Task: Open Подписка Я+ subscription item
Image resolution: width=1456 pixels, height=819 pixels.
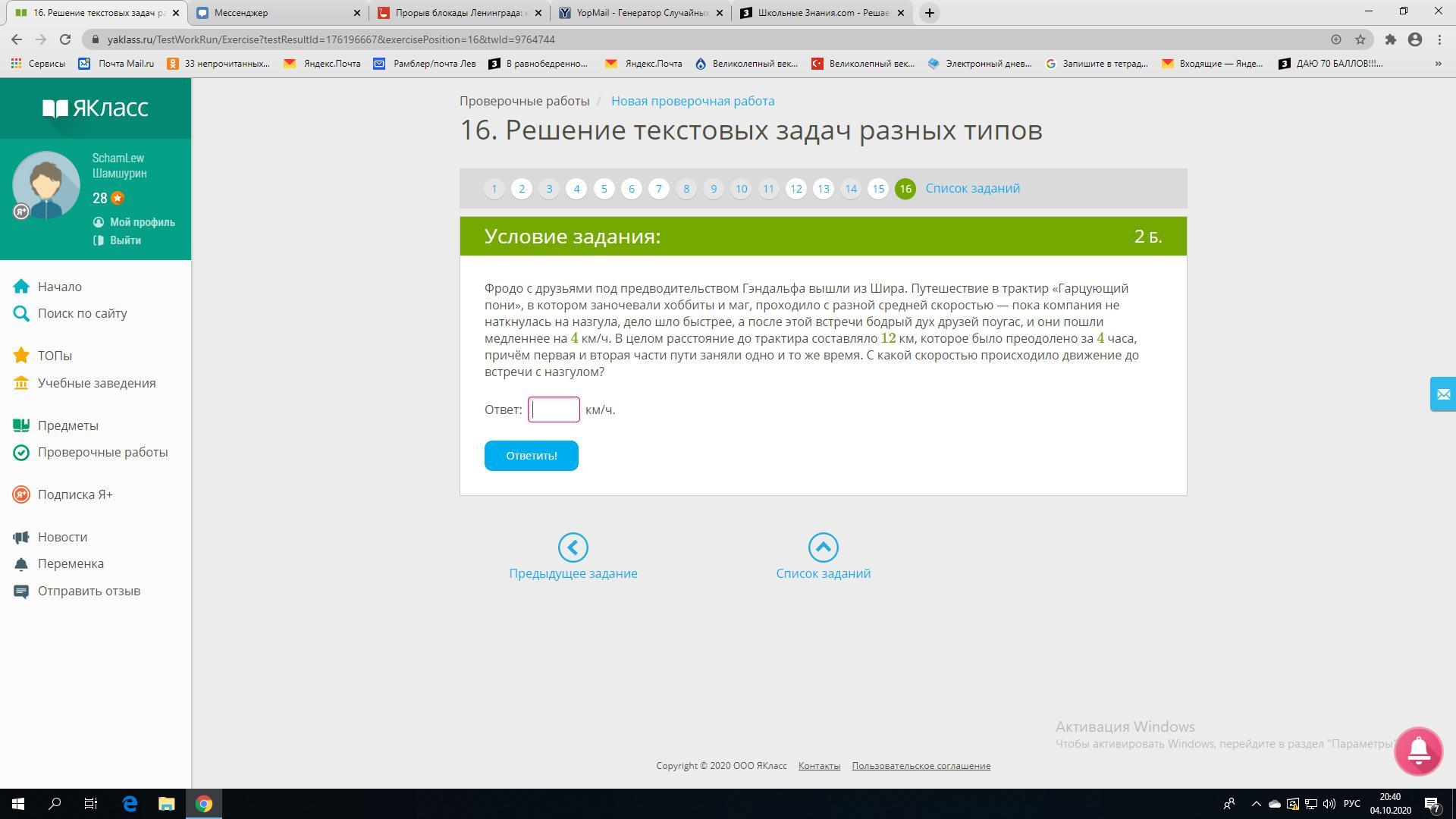Action: pos(74,494)
